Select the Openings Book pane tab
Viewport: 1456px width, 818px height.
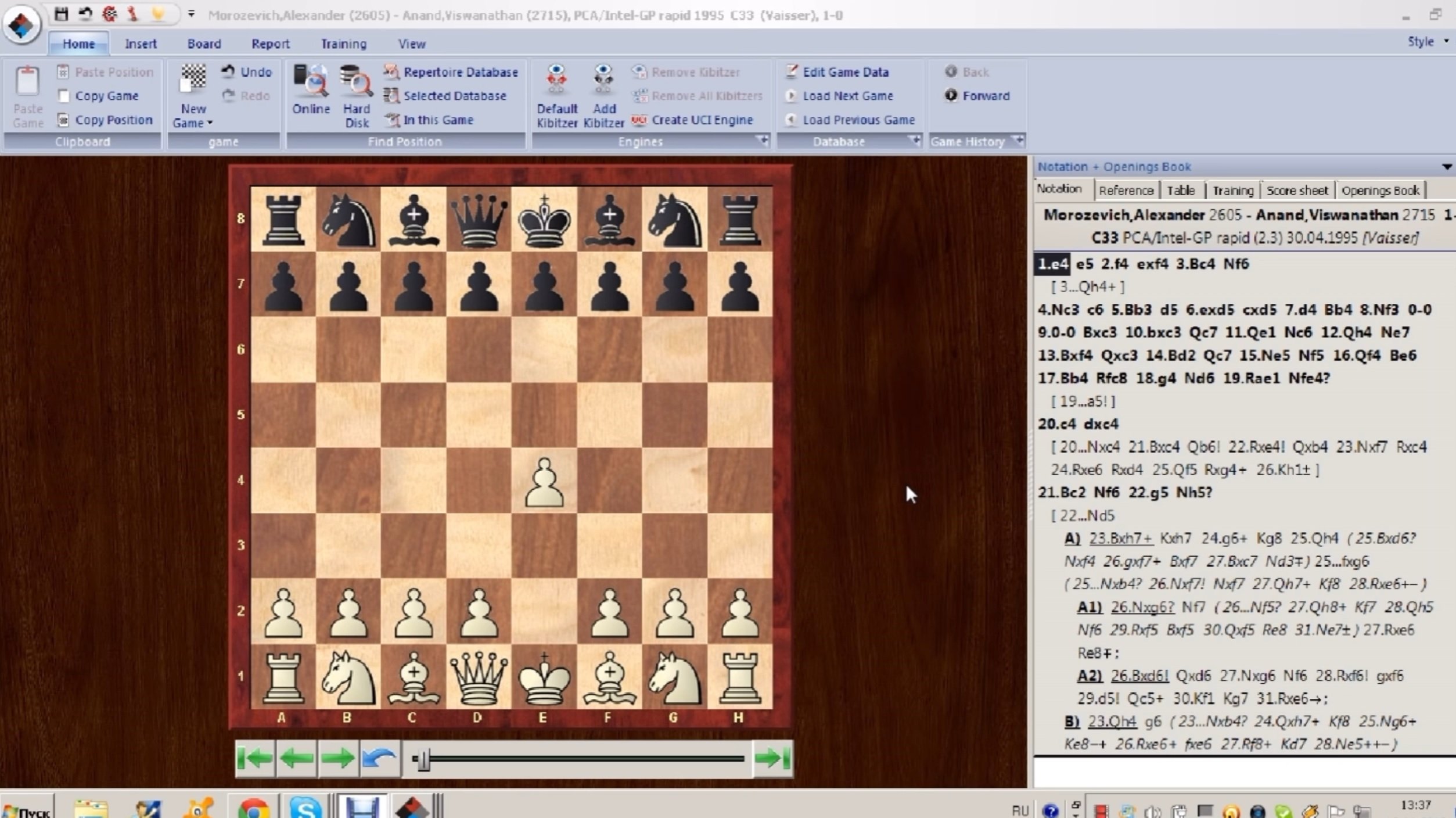coord(1380,191)
